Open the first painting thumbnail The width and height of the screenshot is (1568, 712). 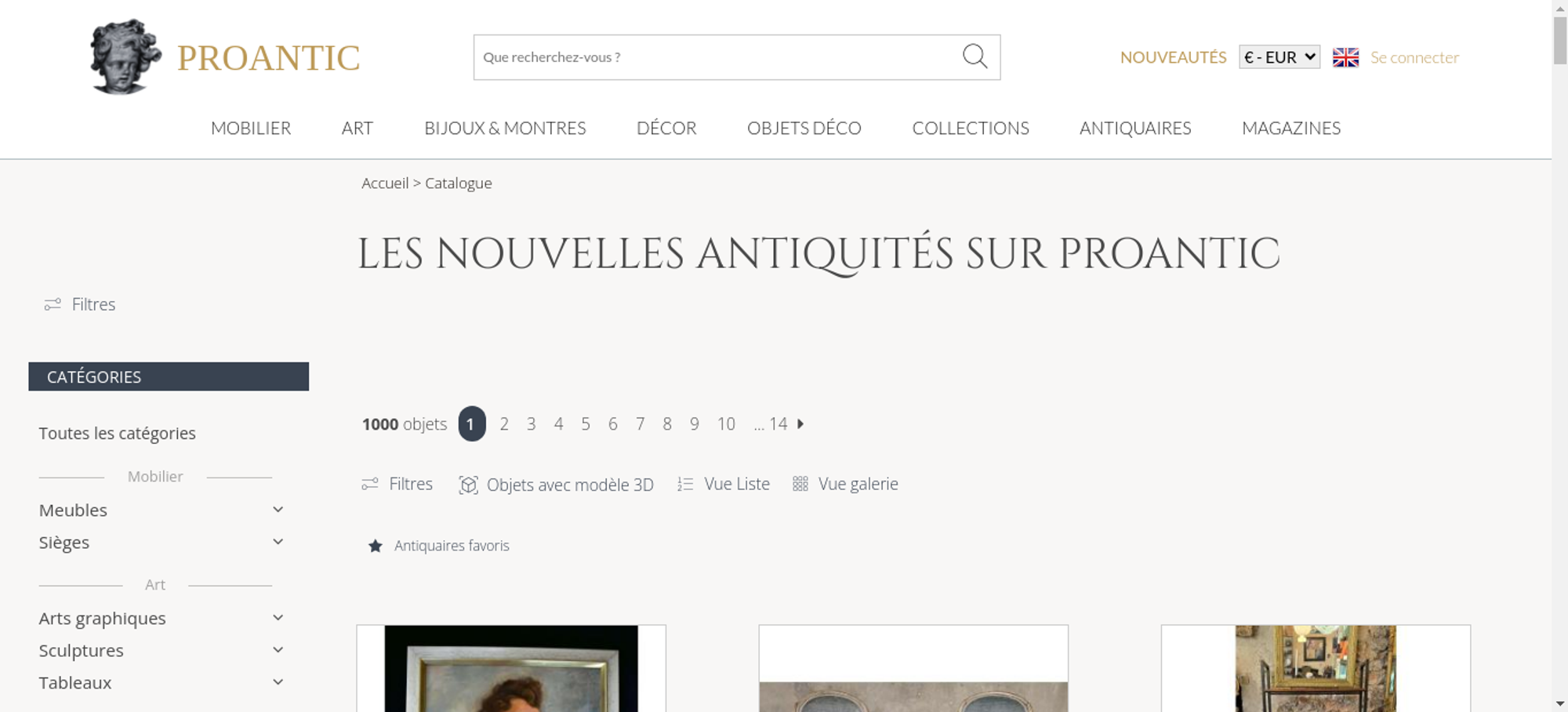[x=511, y=668]
